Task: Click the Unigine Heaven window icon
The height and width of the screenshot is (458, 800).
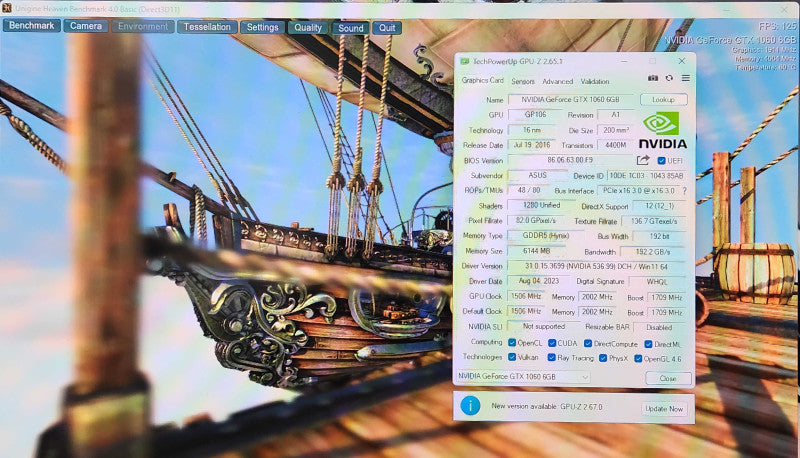Action: point(7,8)
